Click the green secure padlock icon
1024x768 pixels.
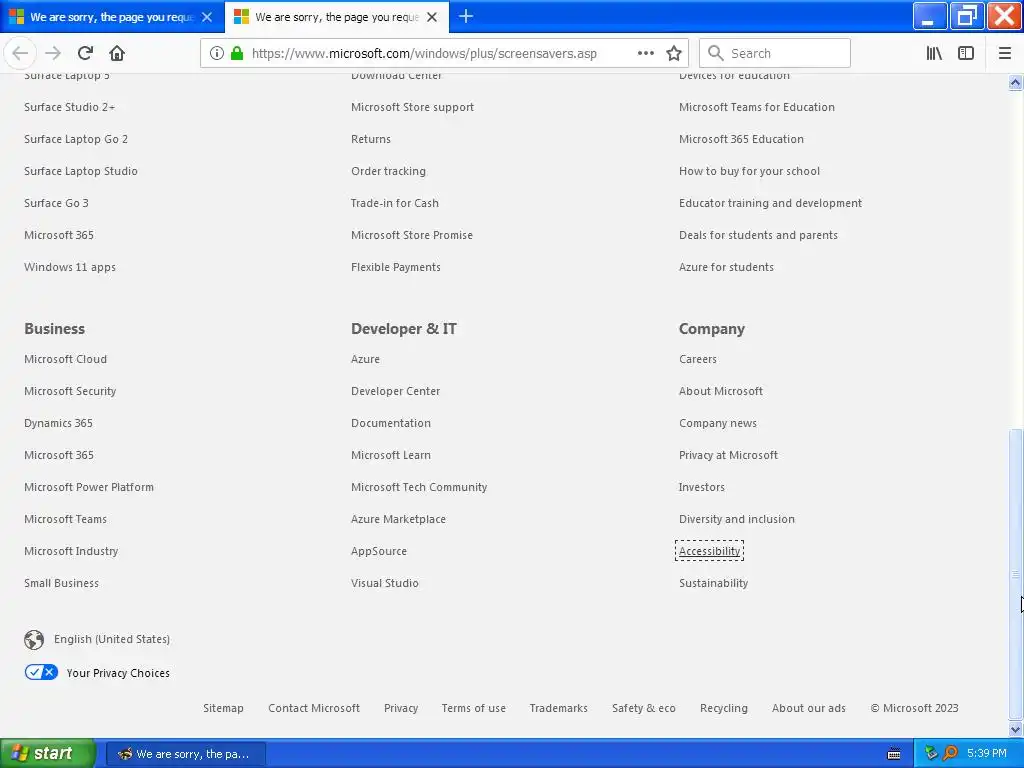pyautogui.click(x=237, y=54)
